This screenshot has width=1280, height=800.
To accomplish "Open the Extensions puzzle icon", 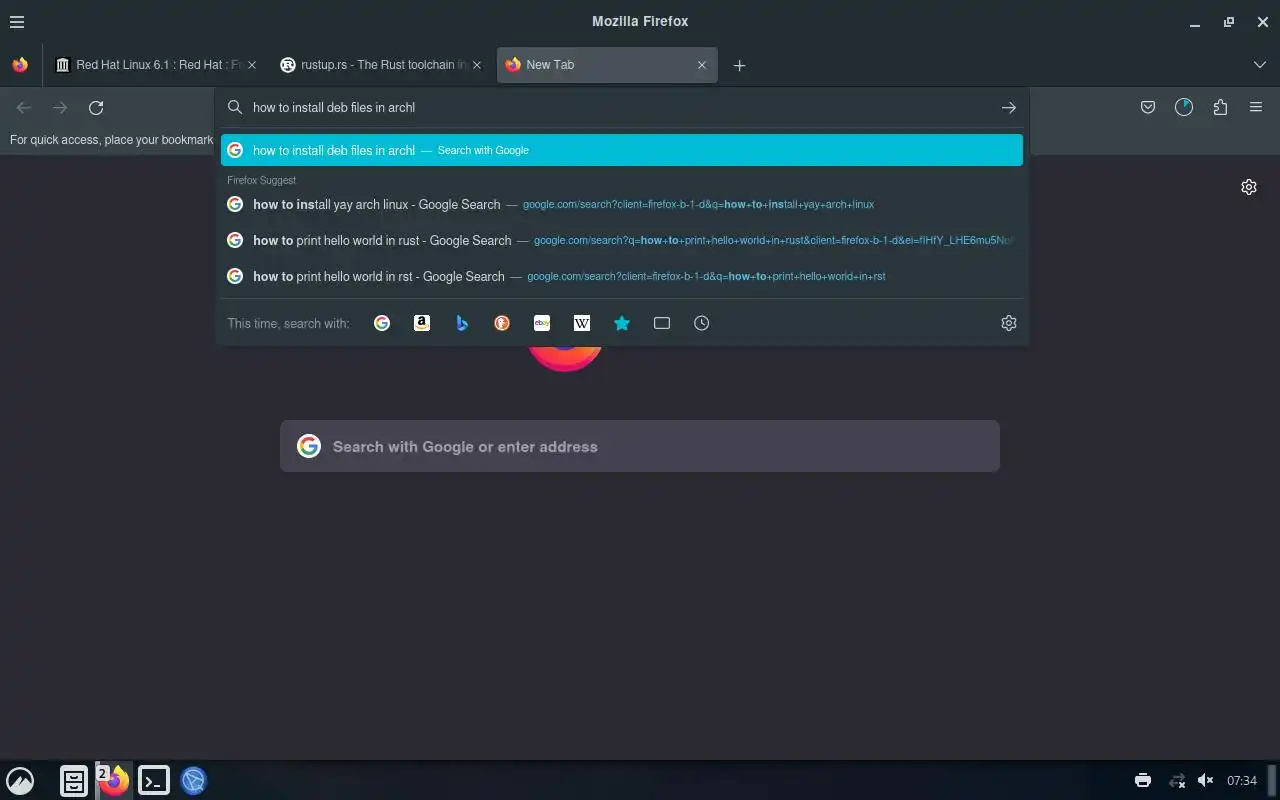I will [1220, 107].
